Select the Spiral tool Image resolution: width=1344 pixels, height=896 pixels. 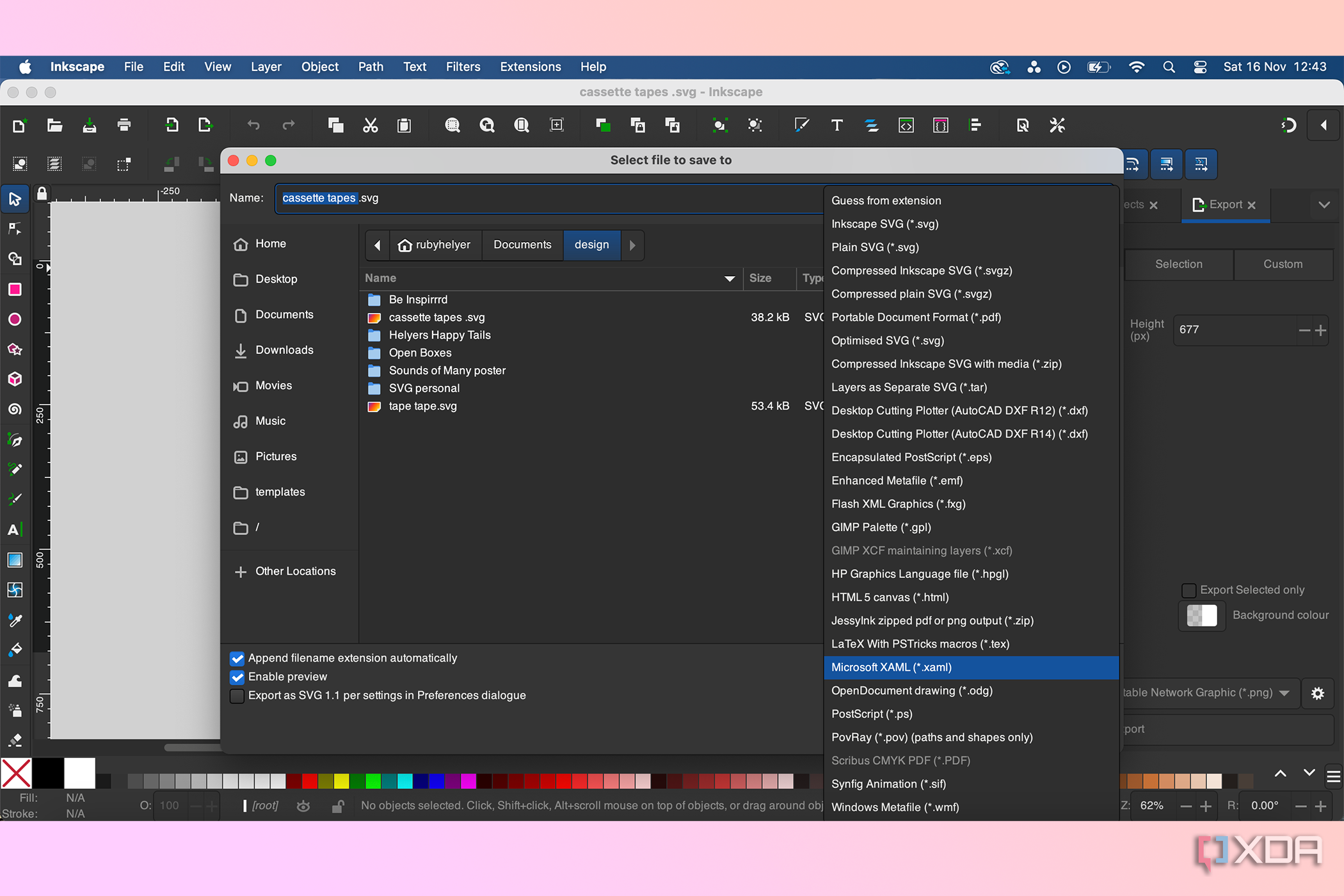click(15, 409)
